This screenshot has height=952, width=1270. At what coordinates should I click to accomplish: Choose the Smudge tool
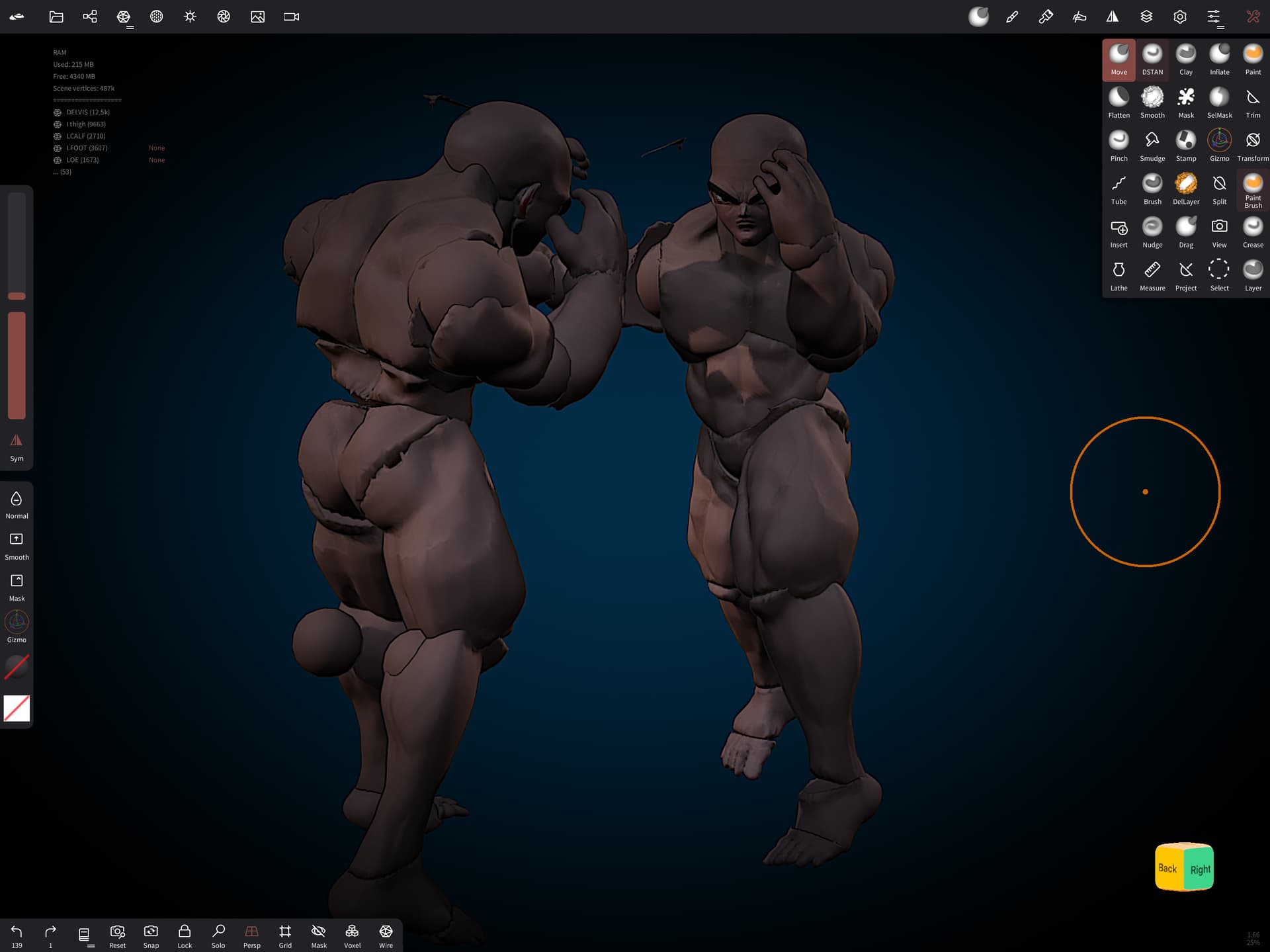[1152, 146]
